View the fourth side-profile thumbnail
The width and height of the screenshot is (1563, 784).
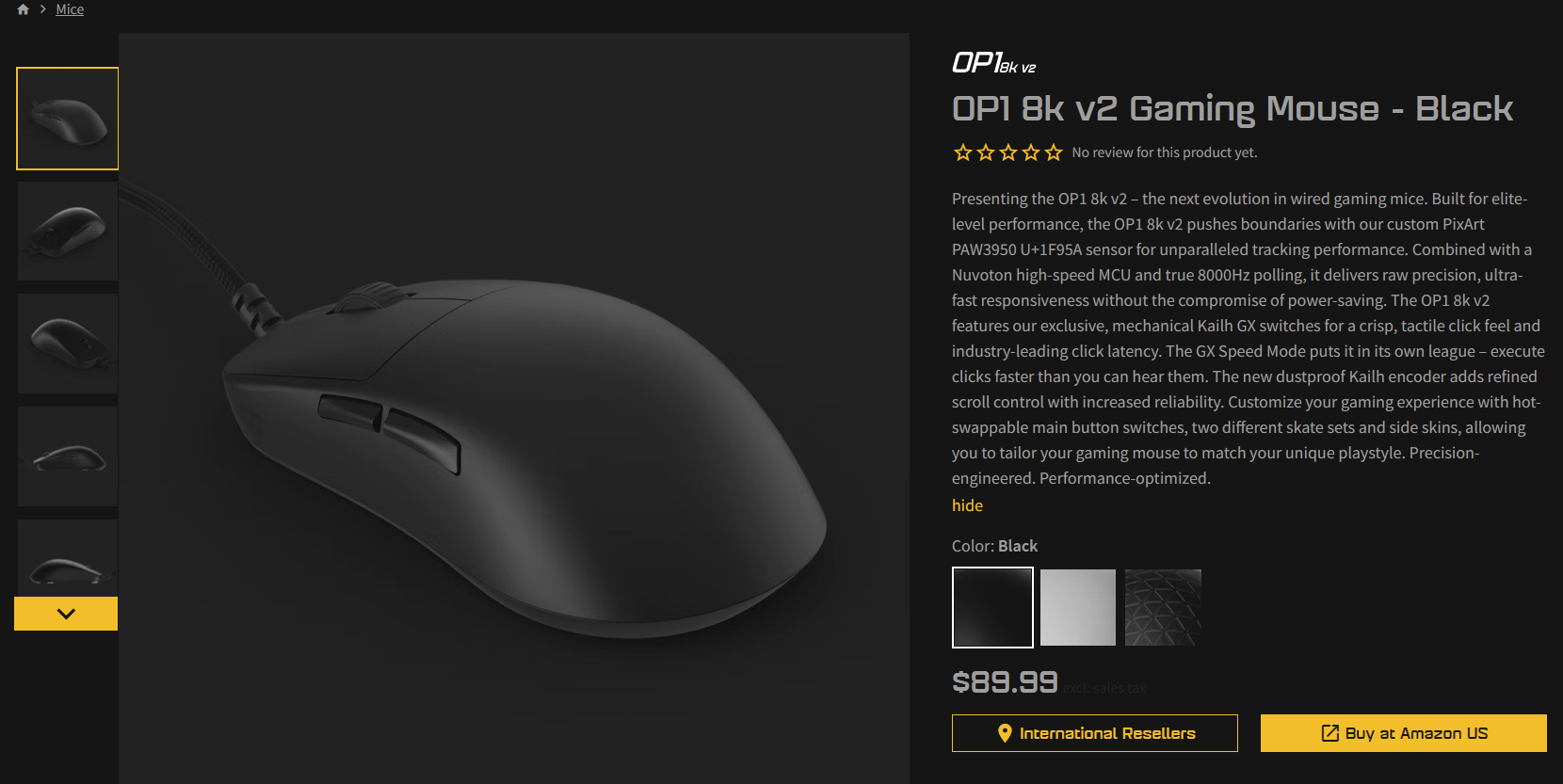[68, 456]
